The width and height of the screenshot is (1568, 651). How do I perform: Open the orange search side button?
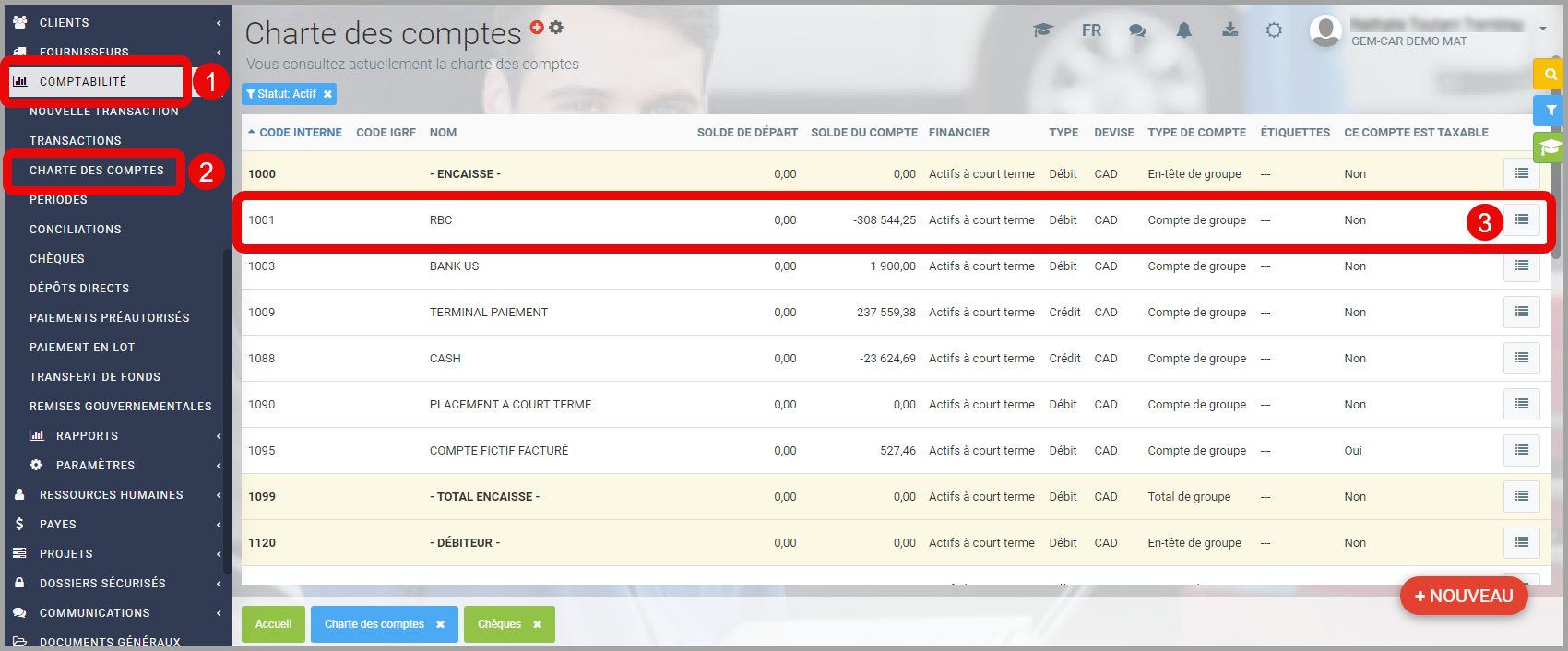pyautogui.click(x=1550, y=75)
